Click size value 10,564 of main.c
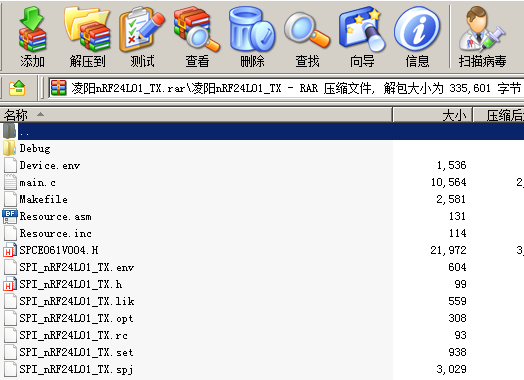 coord(448,182)
